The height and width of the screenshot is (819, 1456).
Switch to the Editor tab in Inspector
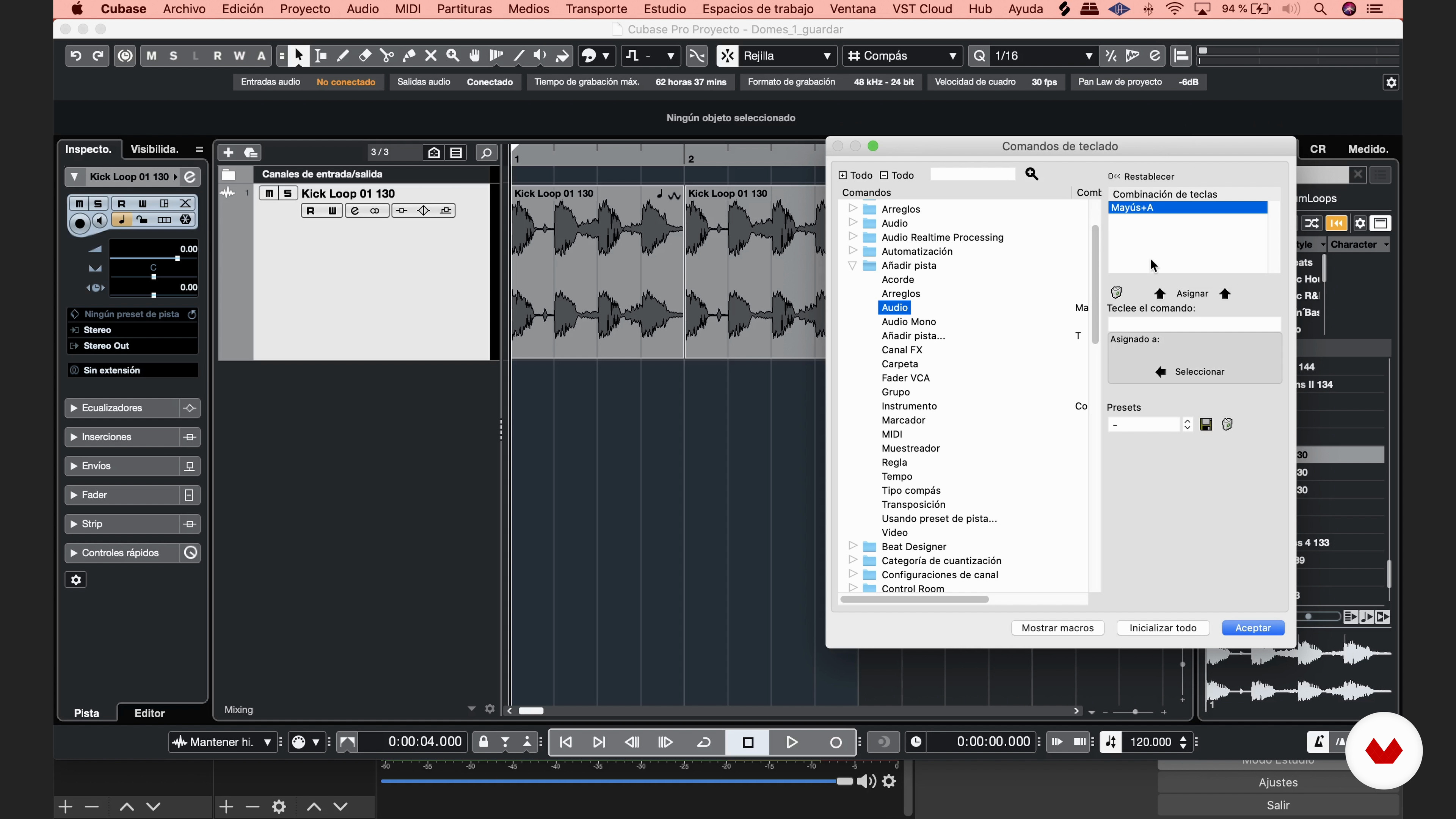click(x=149, y=713)
